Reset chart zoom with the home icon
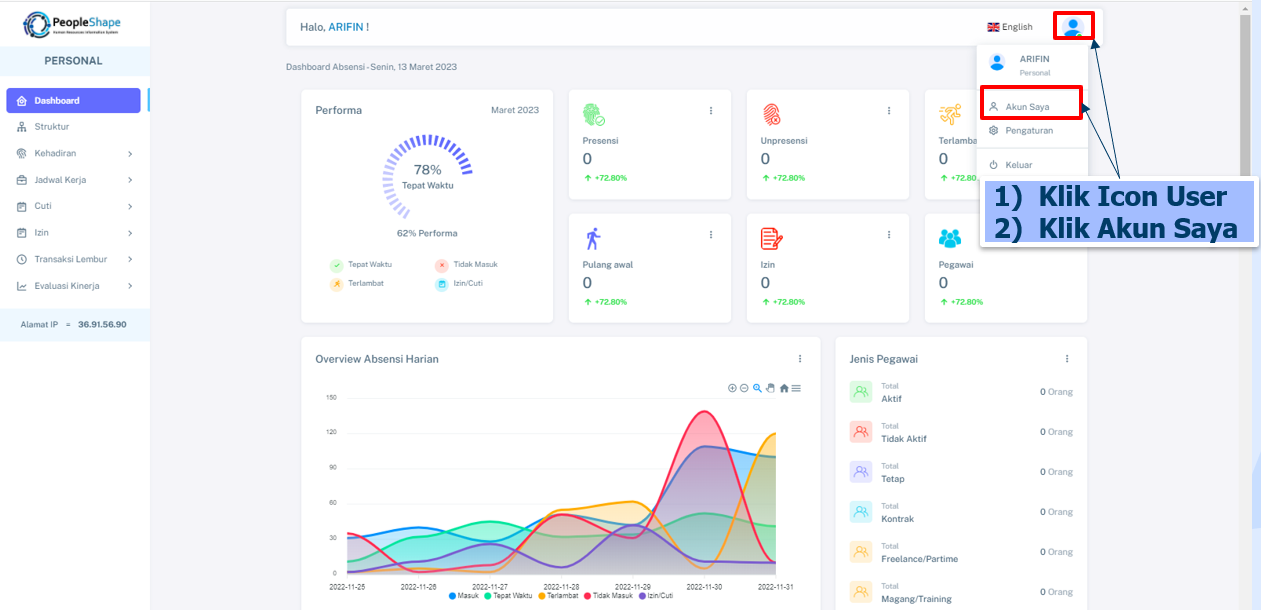This screenshot has width=1261, height=610. [784, 388]
